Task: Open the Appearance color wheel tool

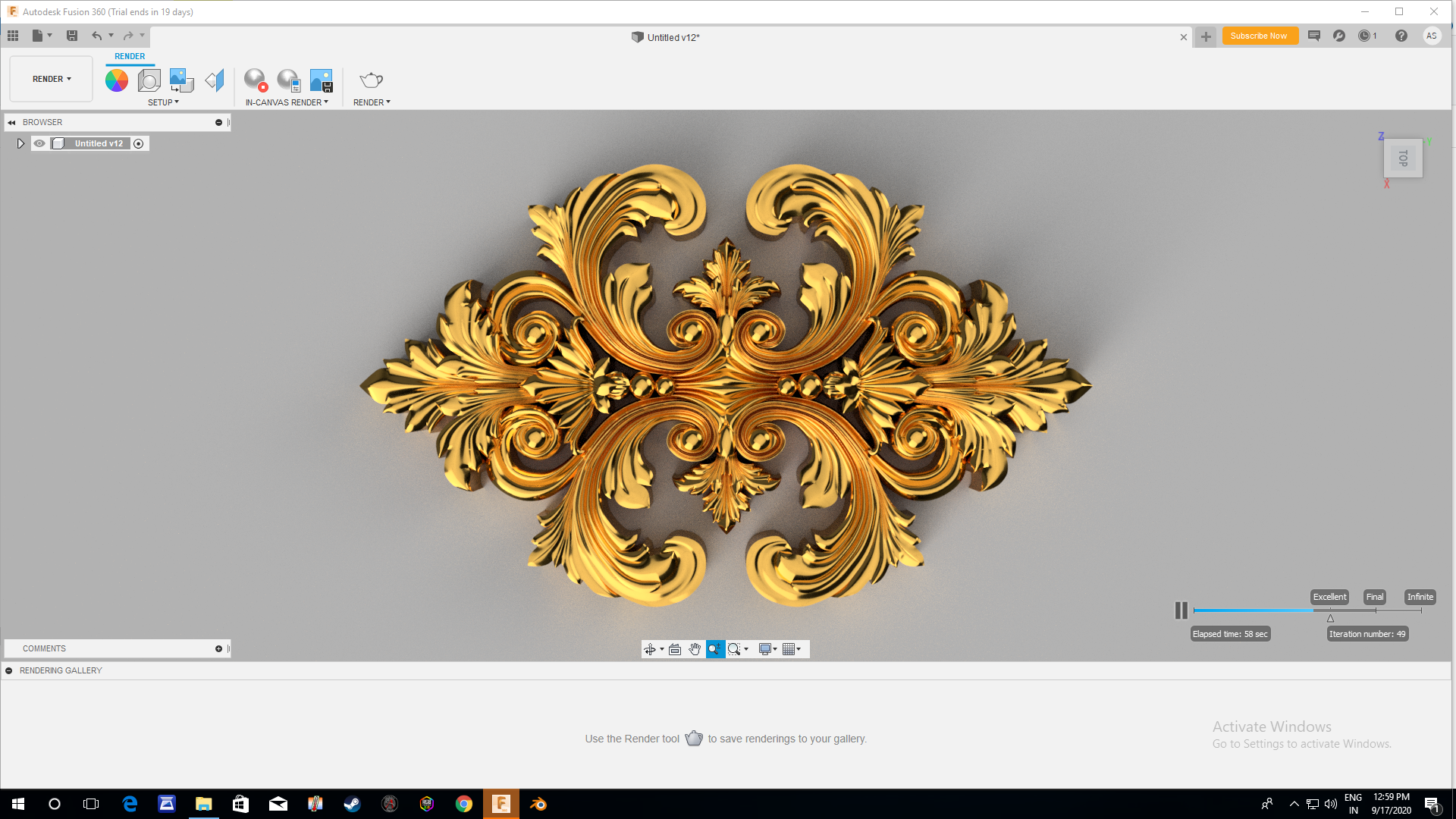Action: [117, 80]
